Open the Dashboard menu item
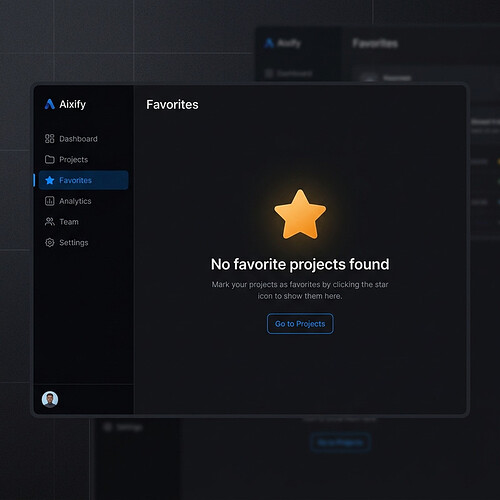Screen dimensions: 500x500 click(83, 139)
